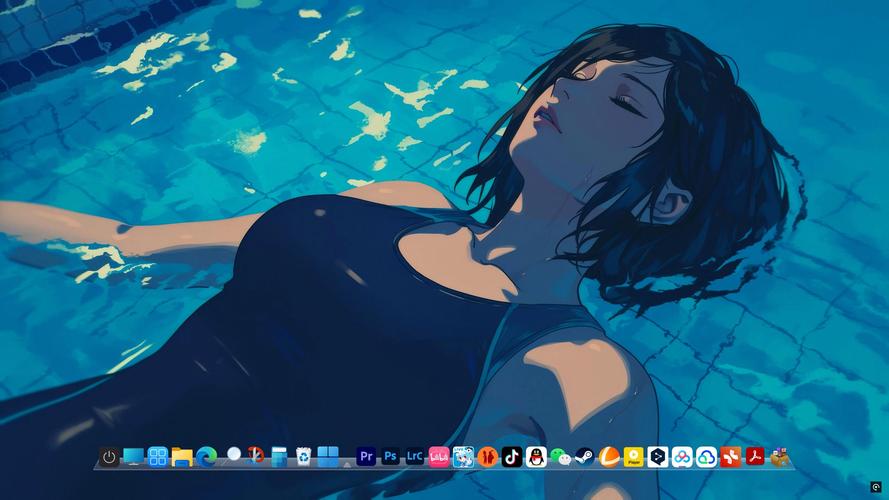Image resolution: width=889 pixels, height=500 pixels.
Task: Launch the yellow Player app icon
Action: pos(633,456)
